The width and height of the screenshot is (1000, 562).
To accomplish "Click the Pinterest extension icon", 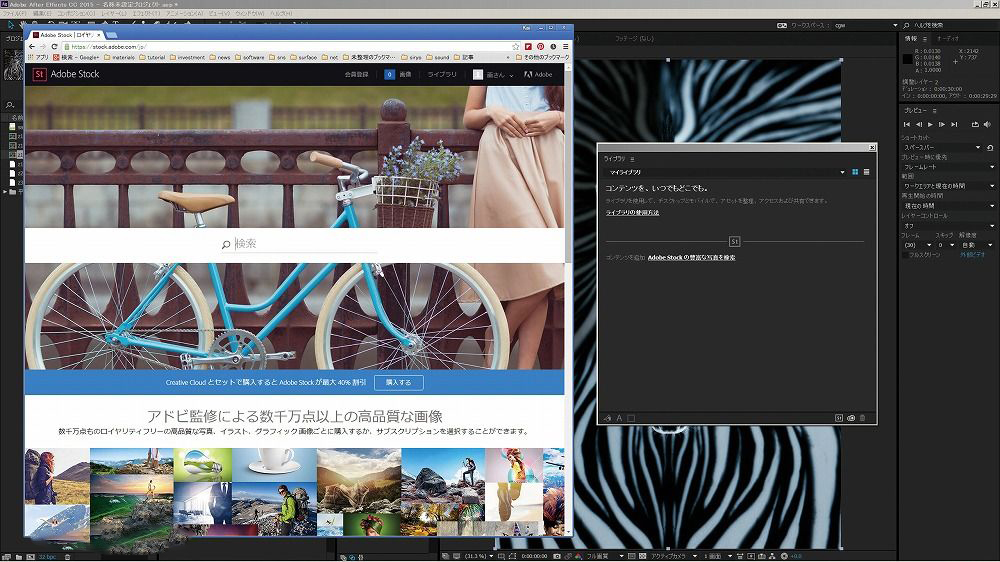I will click(541, 47).
